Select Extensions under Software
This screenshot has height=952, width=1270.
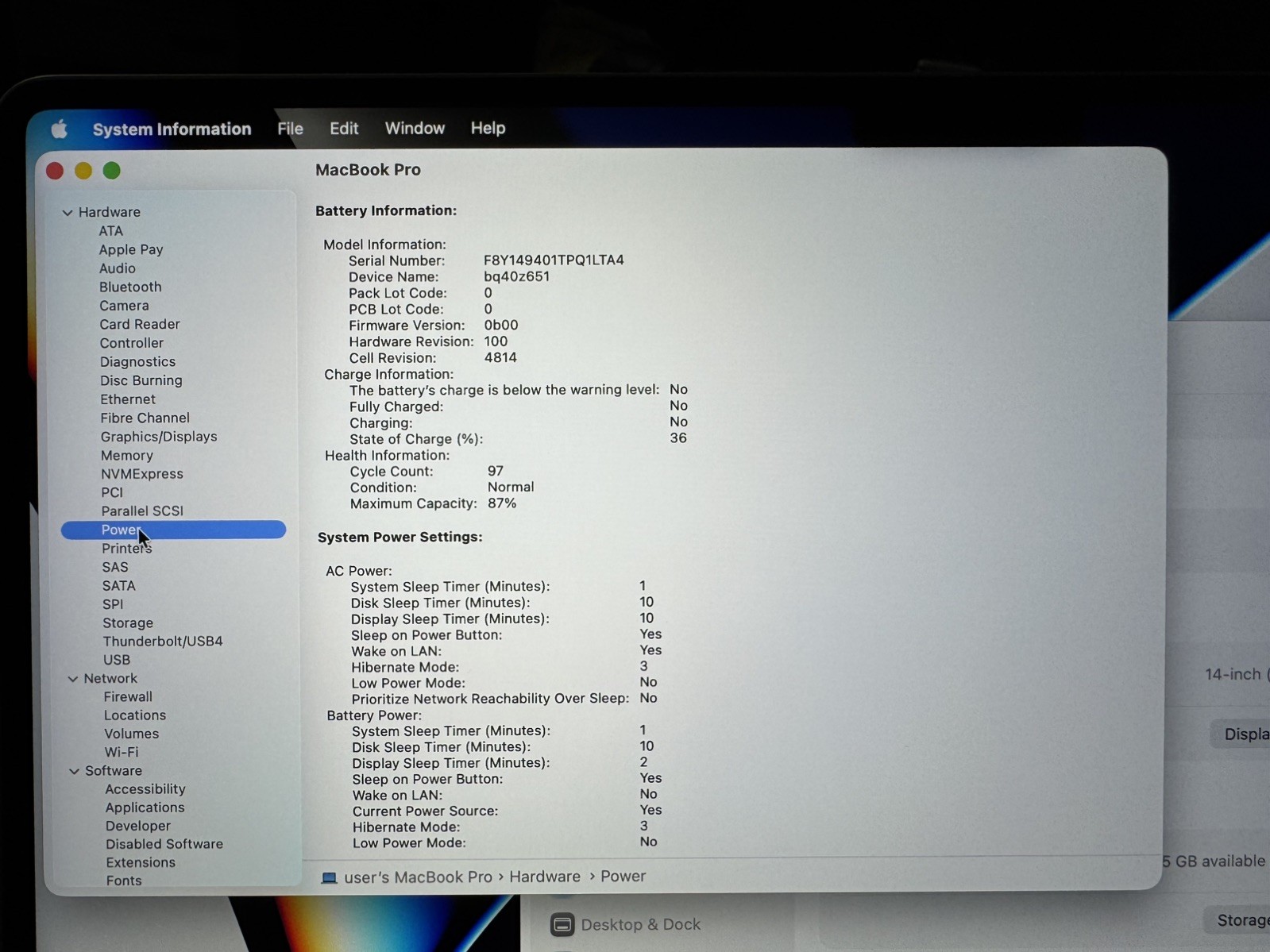[x=141, y=862]
